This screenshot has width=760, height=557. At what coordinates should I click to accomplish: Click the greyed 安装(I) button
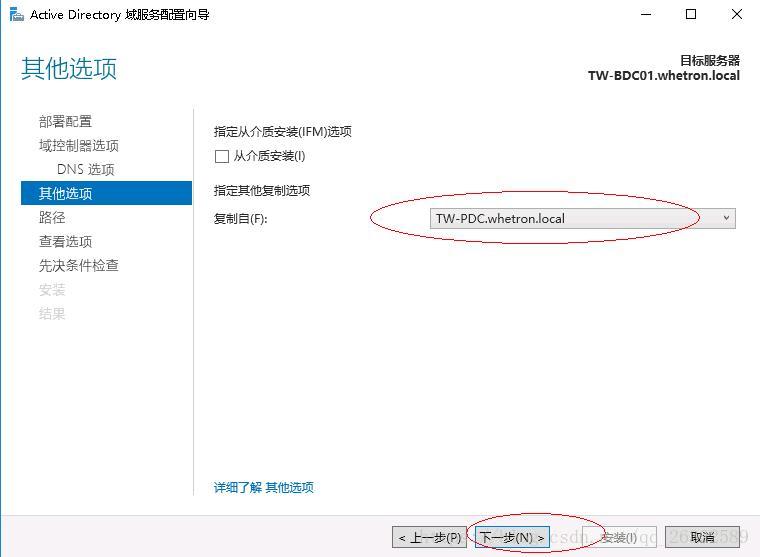[619, 537]
